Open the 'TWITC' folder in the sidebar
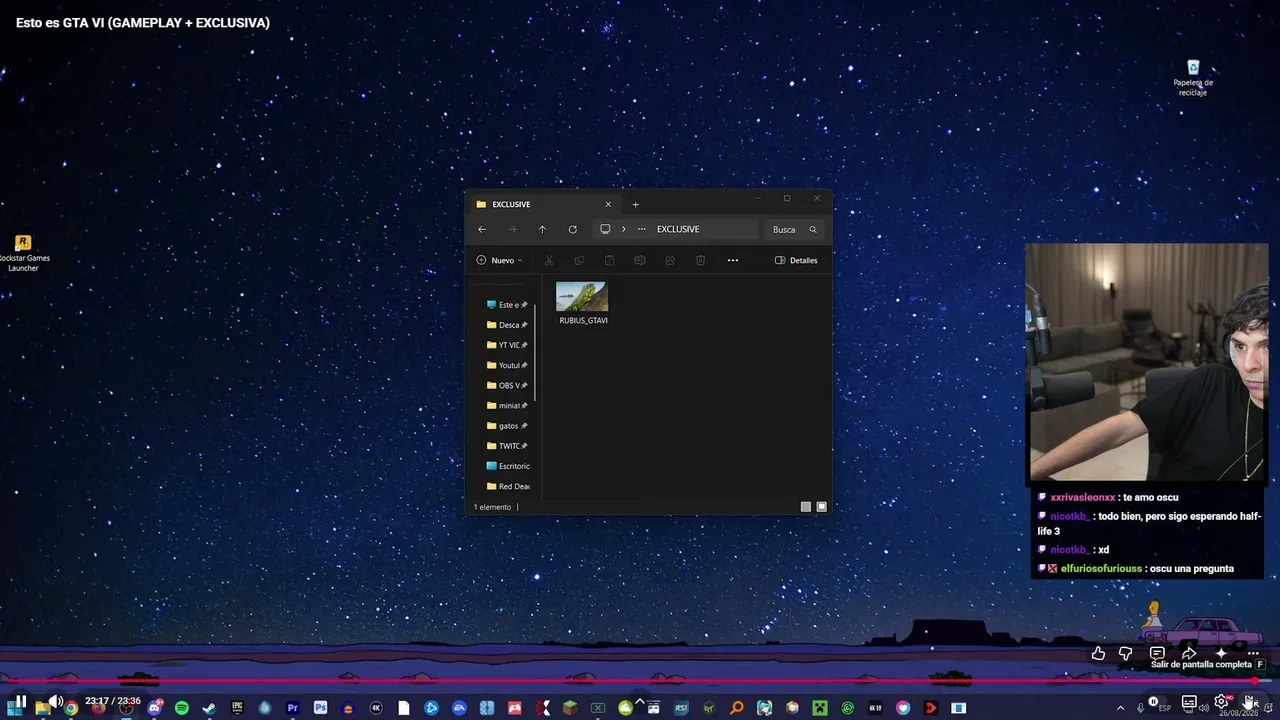The image size is (1280, 720). point(507,446)
